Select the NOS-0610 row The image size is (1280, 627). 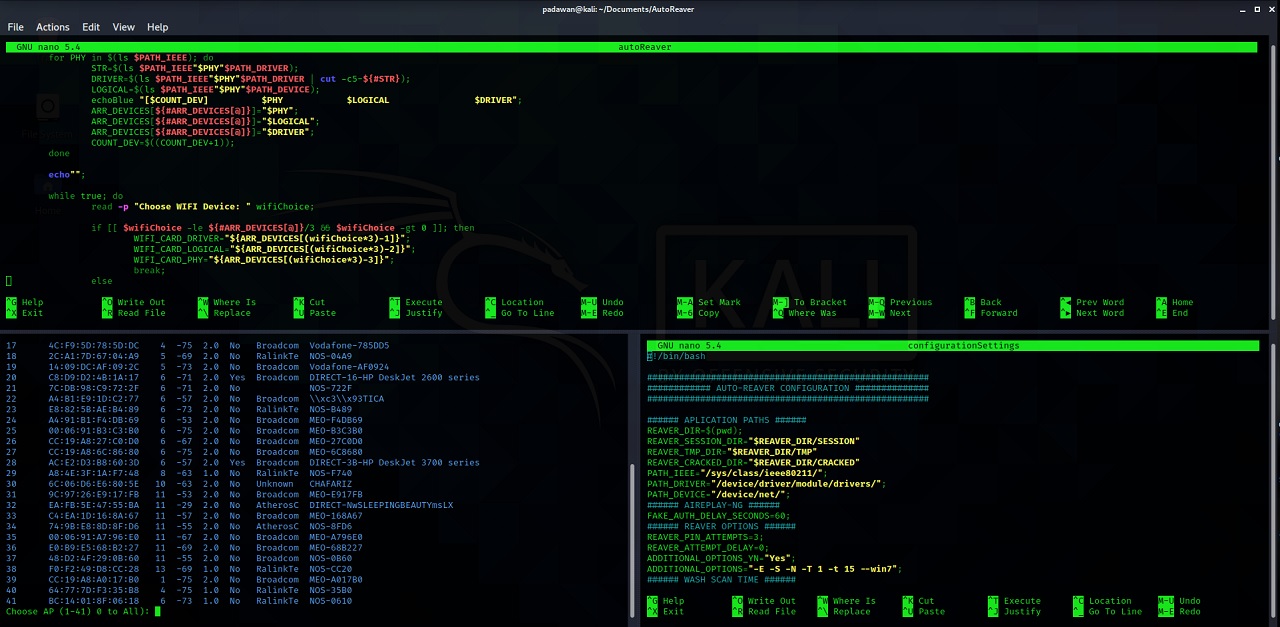[179, 600]
